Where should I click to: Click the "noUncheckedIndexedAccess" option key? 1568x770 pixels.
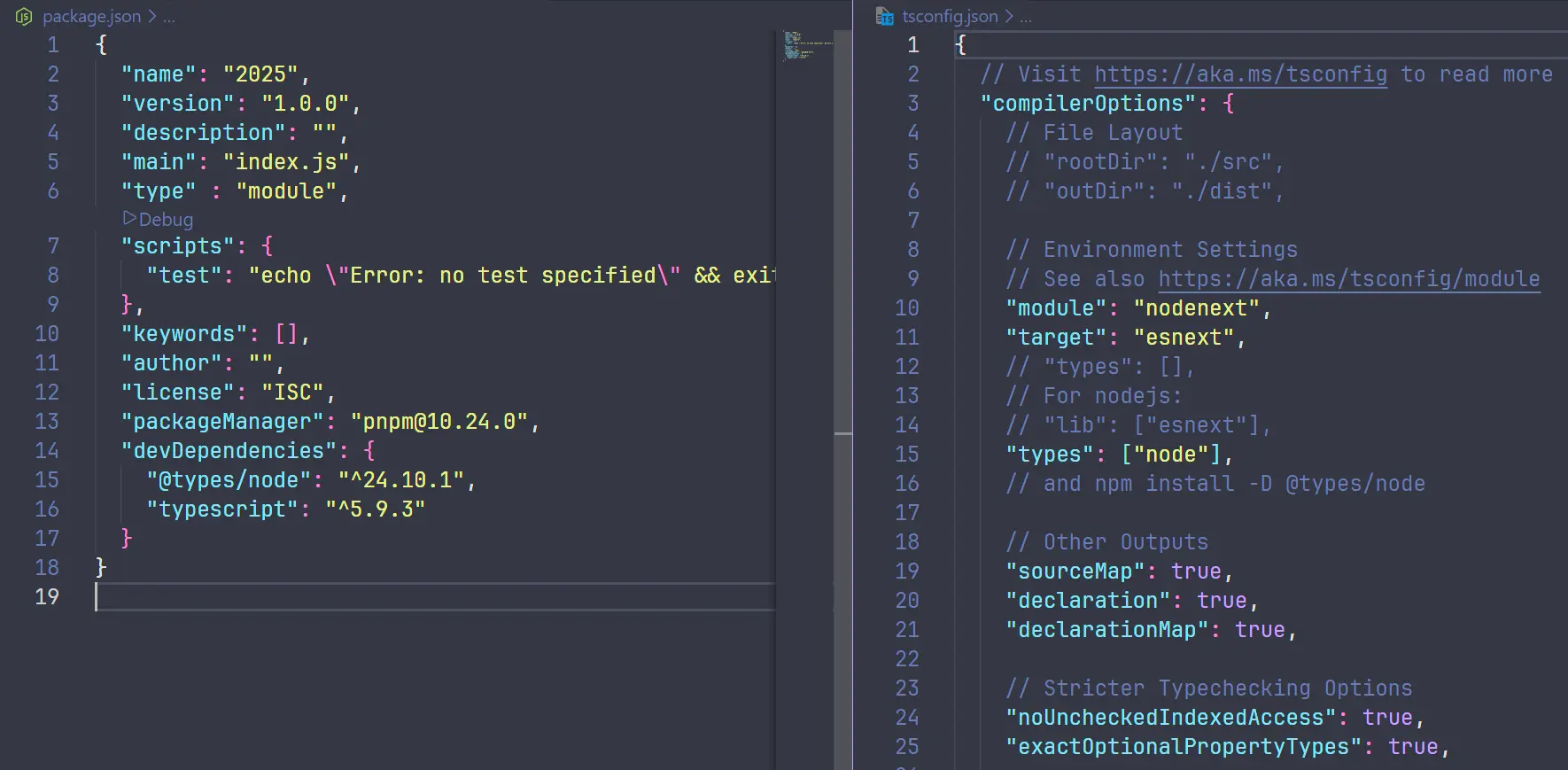[x=1171, y=718]
